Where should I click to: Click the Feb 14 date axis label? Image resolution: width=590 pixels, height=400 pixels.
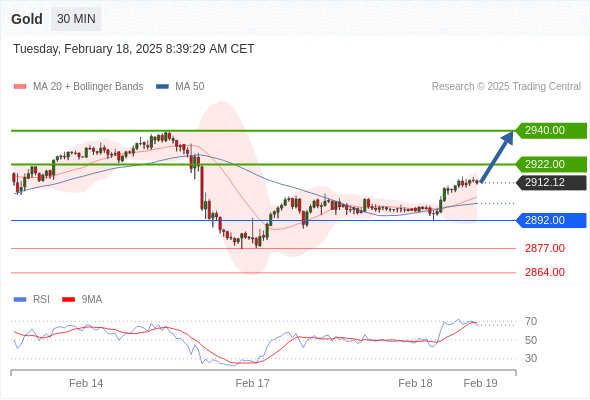pos(86,383)
